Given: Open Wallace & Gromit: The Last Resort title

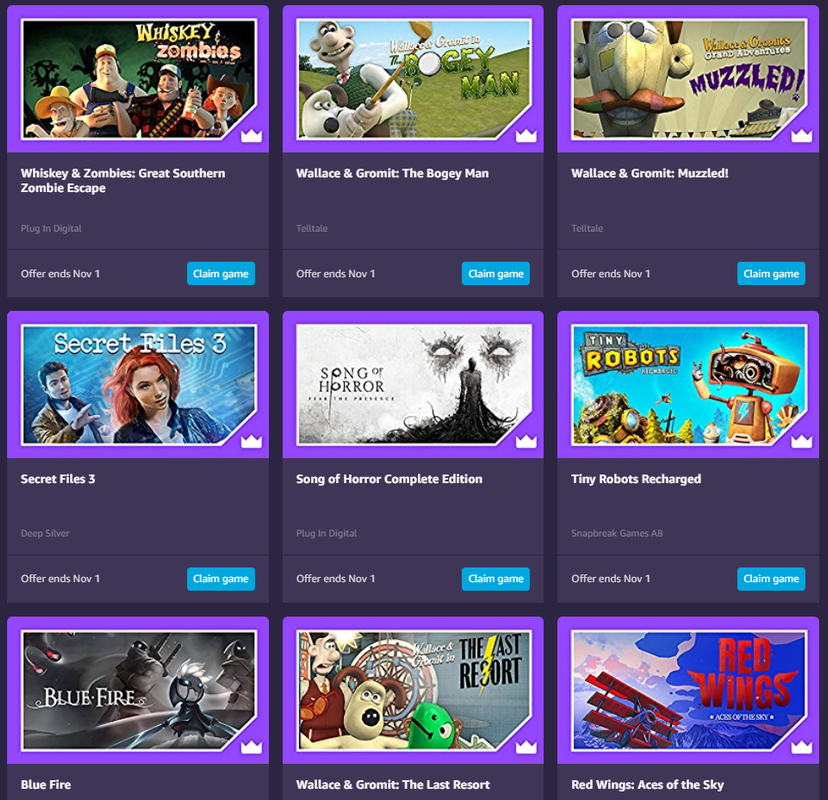Looking at the screenshot, I should pos(393,785).
